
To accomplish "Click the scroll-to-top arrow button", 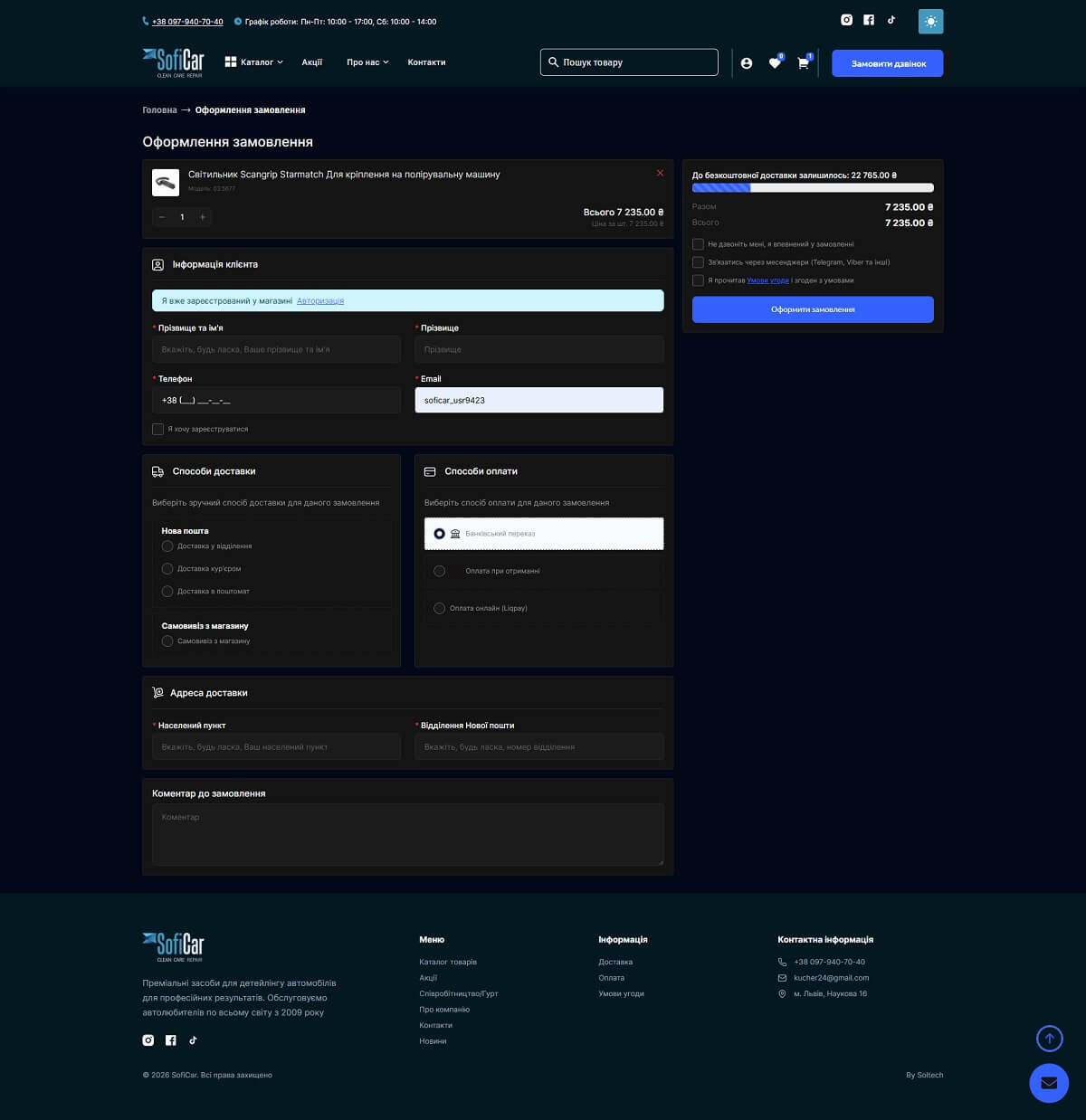I will click(1049, 1039).
